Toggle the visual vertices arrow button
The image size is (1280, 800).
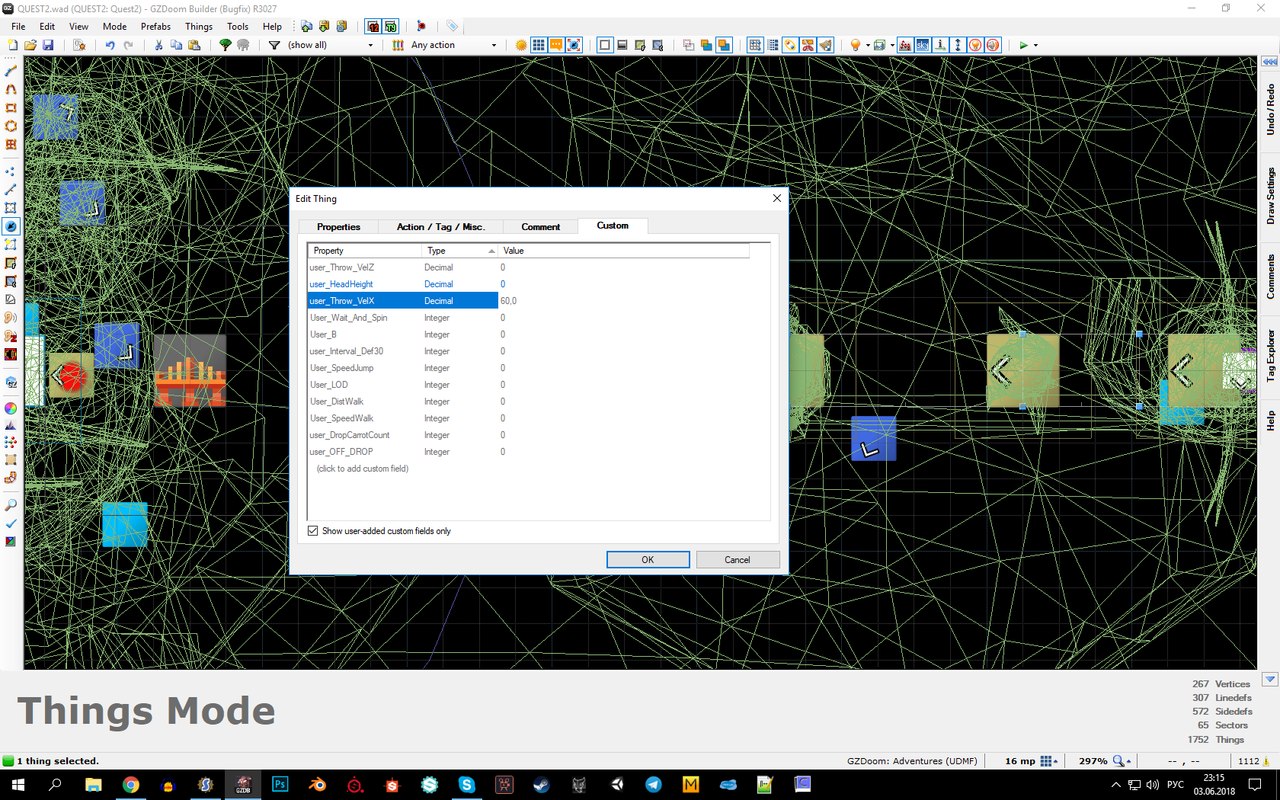click(x=958, y=45)
